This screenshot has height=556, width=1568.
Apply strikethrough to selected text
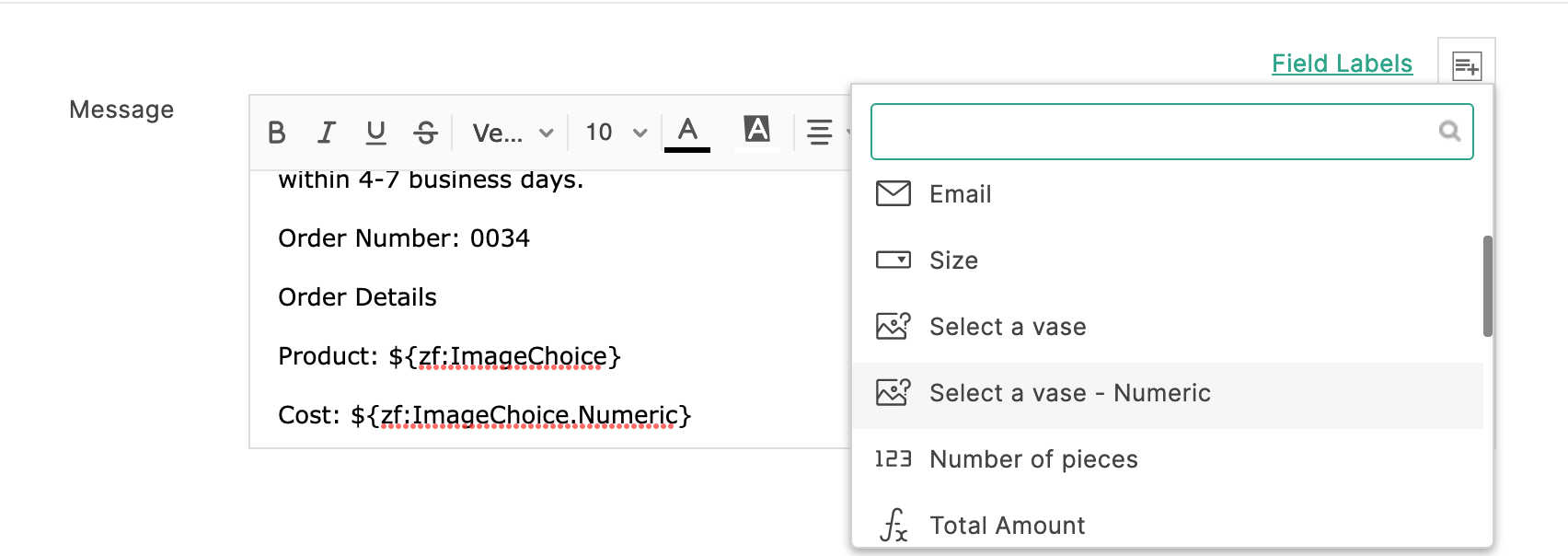coord(425,133)
